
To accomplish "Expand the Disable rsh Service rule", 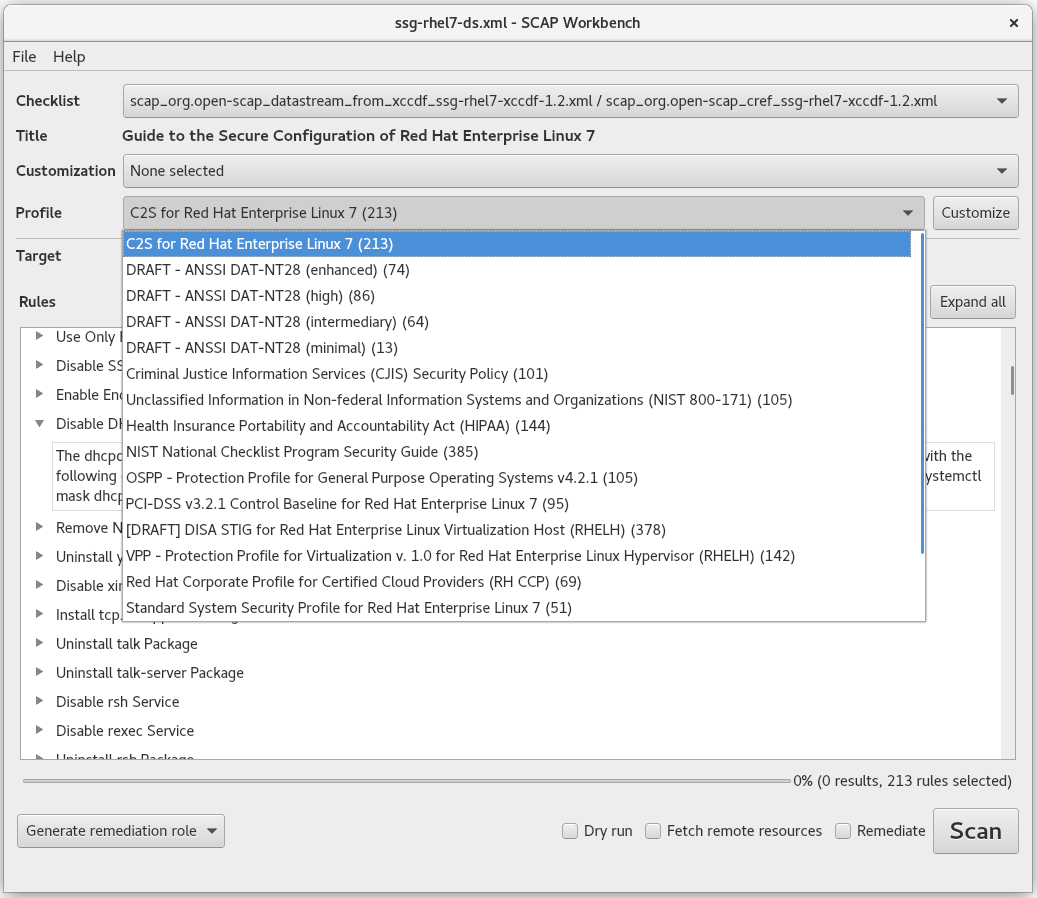I will [x=39, y=701].
